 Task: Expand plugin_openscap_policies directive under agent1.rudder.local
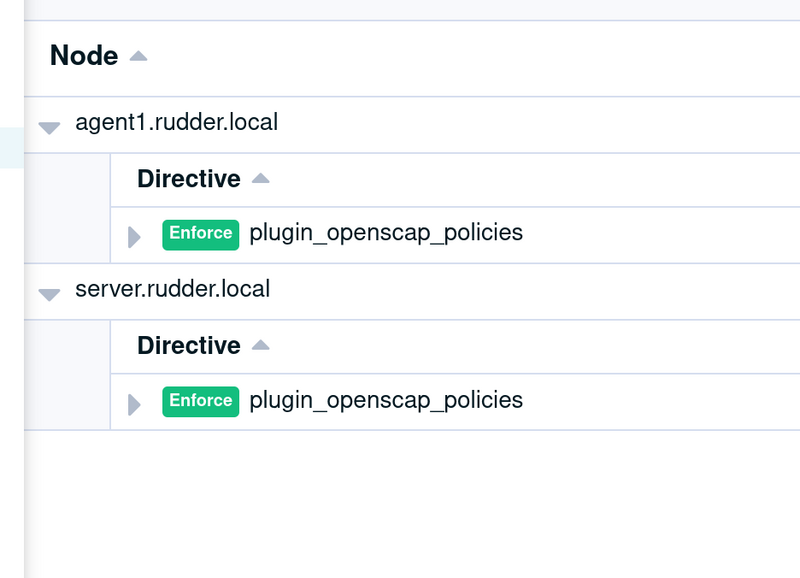point(134,237)
